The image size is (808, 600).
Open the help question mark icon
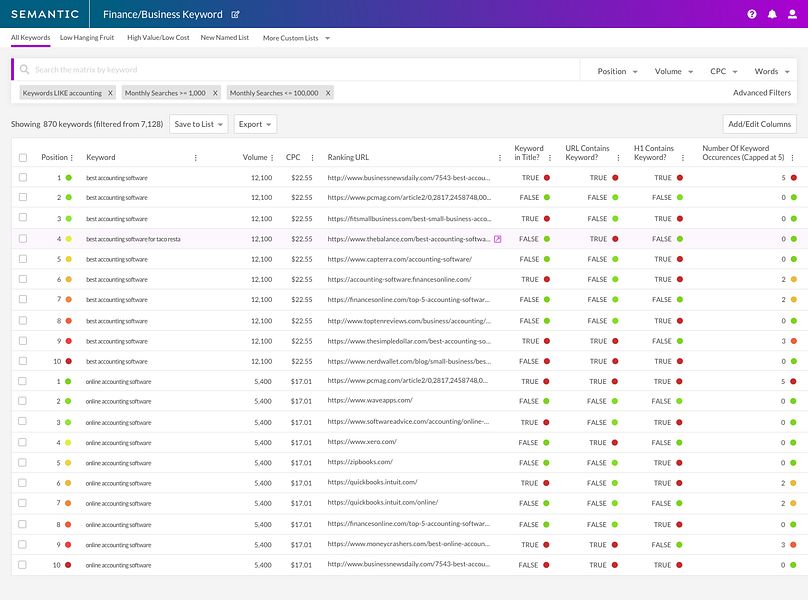[752, 14]
